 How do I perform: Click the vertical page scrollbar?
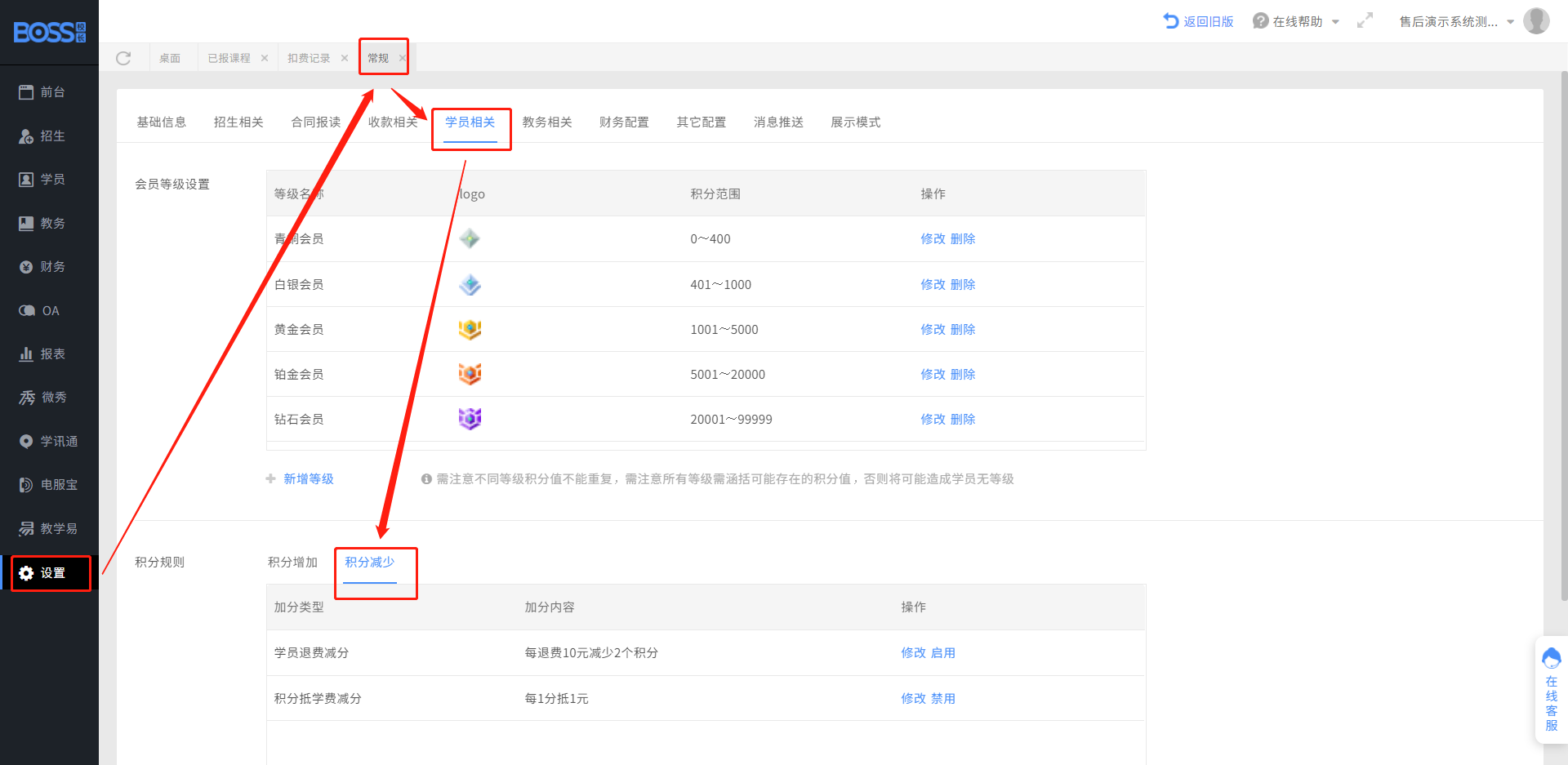(x=1564, y=335)
